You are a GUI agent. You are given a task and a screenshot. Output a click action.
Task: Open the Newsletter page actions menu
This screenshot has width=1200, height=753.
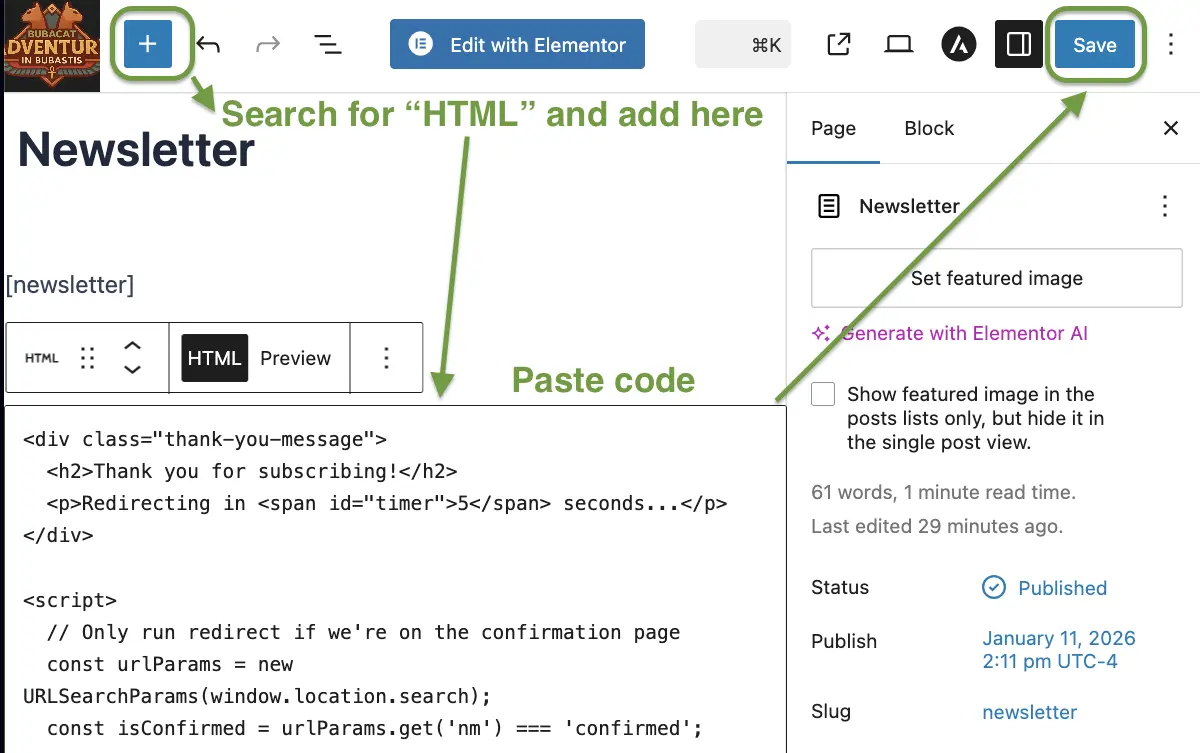(1164, 206)
